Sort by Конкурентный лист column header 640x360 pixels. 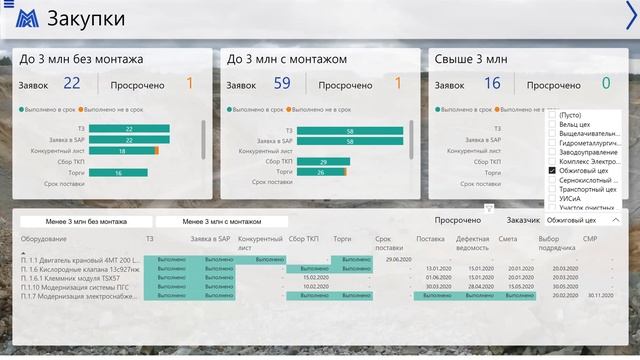click(260, 243)
